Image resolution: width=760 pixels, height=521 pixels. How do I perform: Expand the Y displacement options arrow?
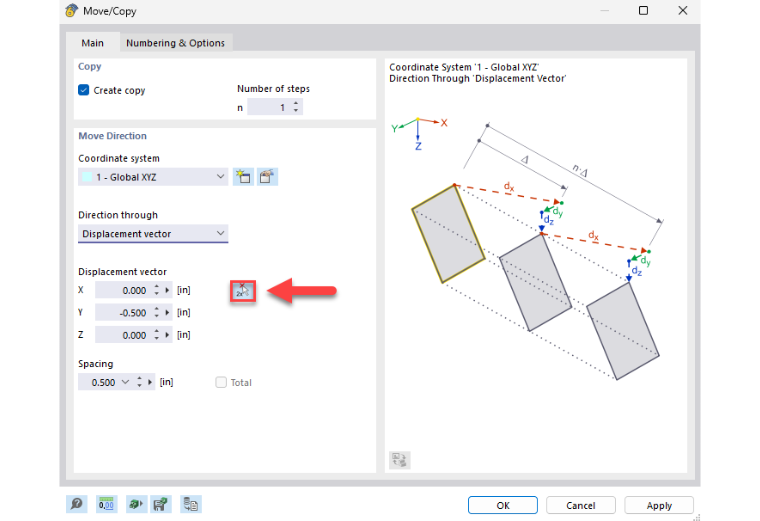click(x=167, y=313)
